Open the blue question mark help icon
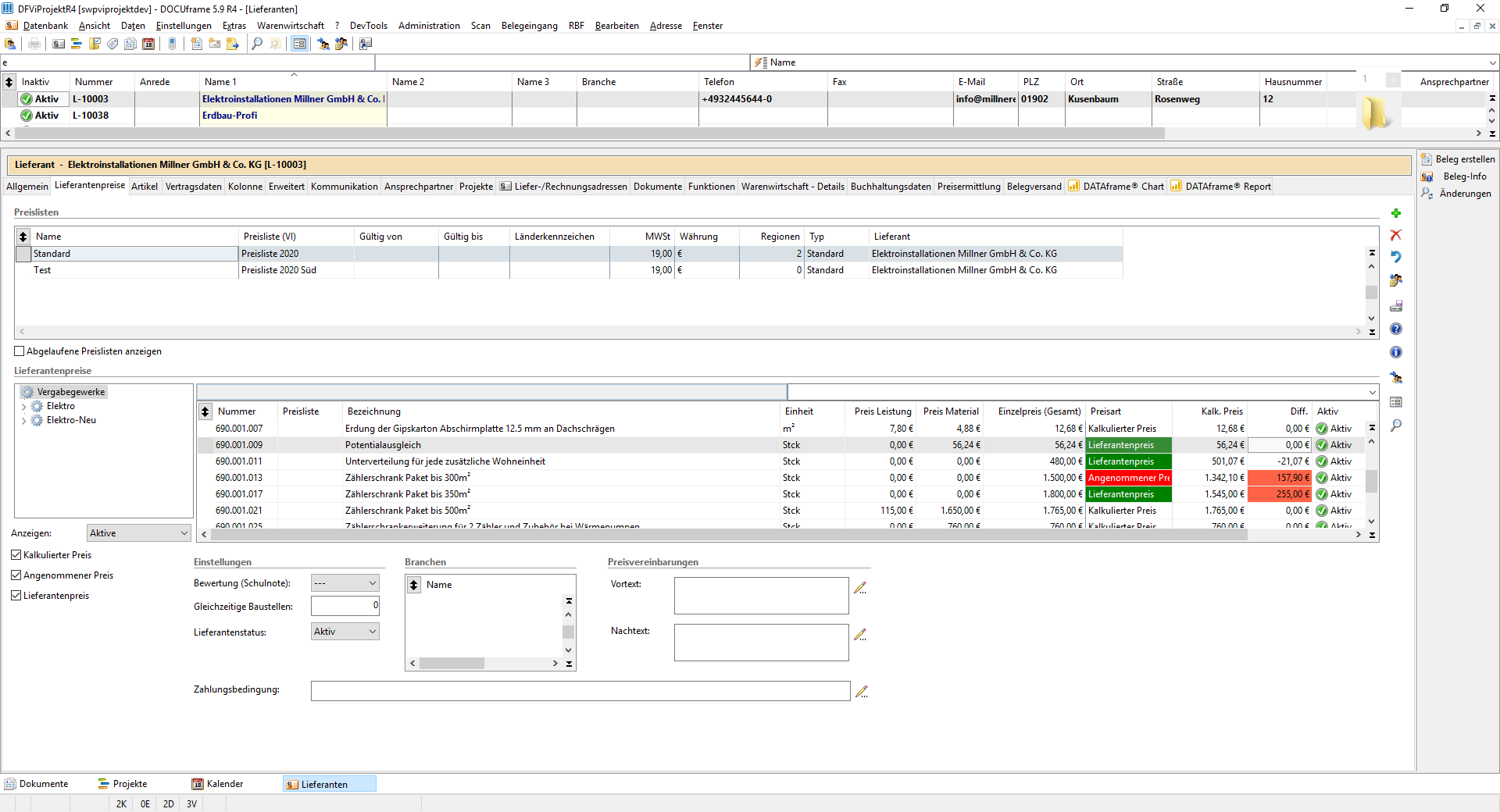 click(x=1396, y=329)
